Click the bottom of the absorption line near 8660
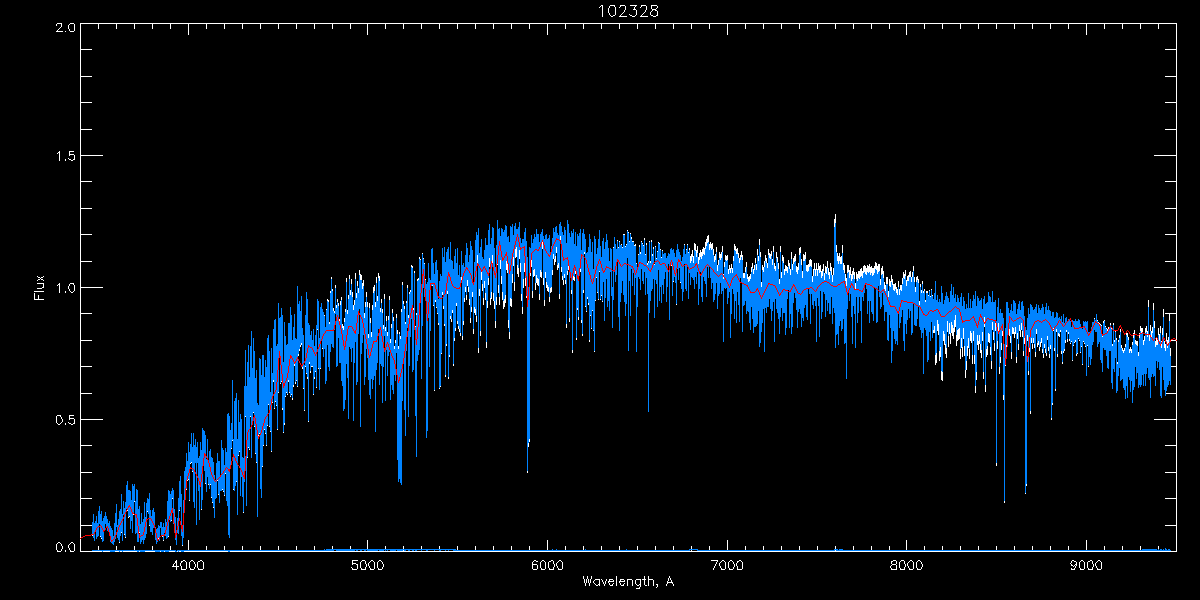This screenshot has width=1200, height=600. pyautogui.click(x=1025, y=492)
